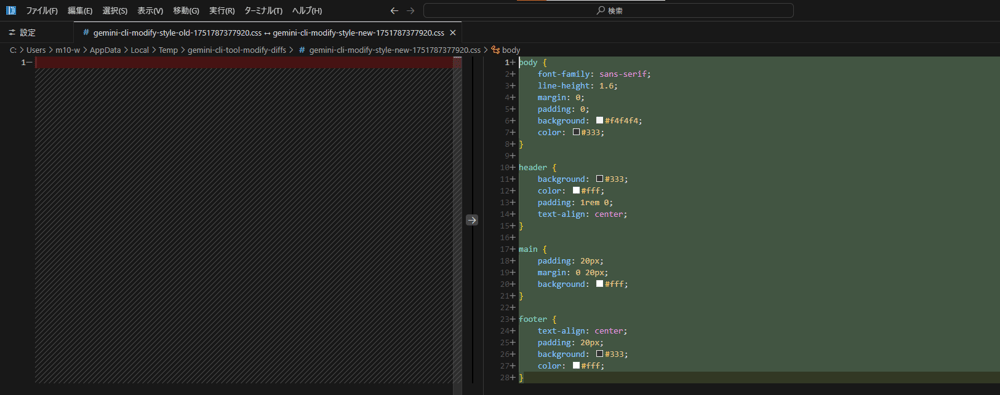Click the 'main {' selector text
Viewport: 1000px width, 395px height.
tap(533, 249)
